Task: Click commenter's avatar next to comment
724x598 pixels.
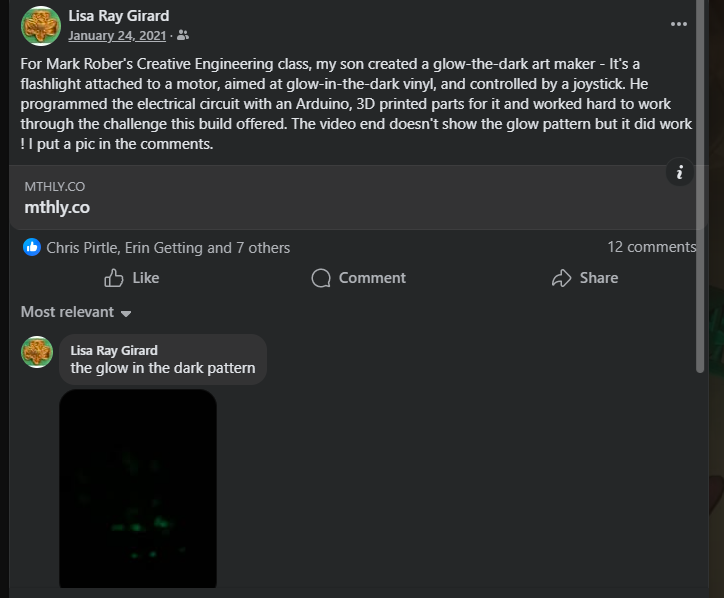Action: [x=37, y=352]
